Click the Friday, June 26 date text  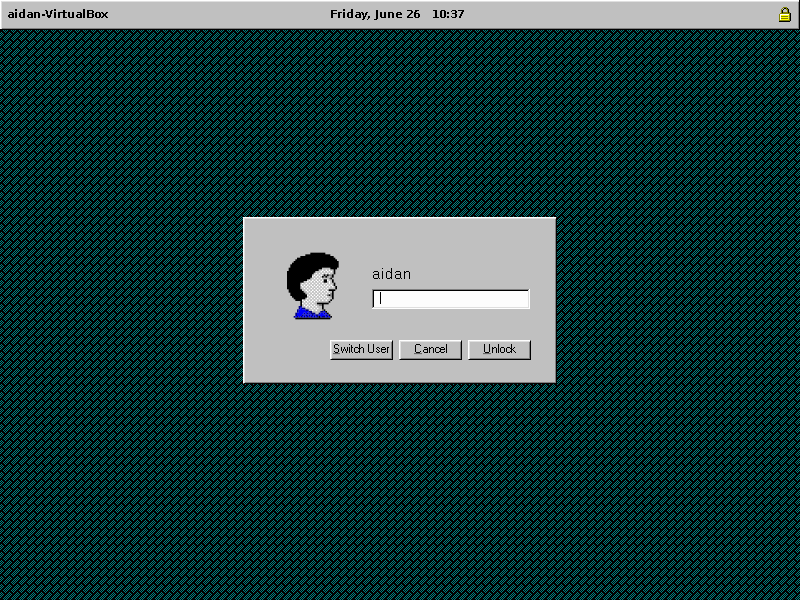[x=375, y=14]
